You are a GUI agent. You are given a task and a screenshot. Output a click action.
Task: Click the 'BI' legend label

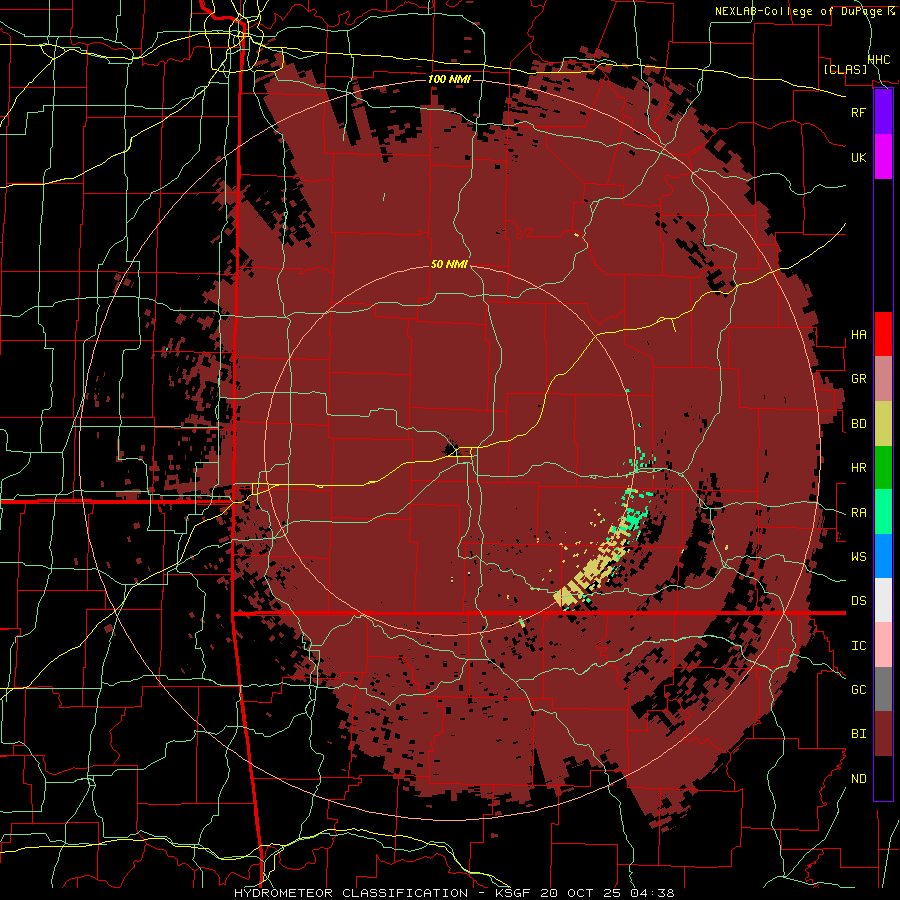click(858, 734)
